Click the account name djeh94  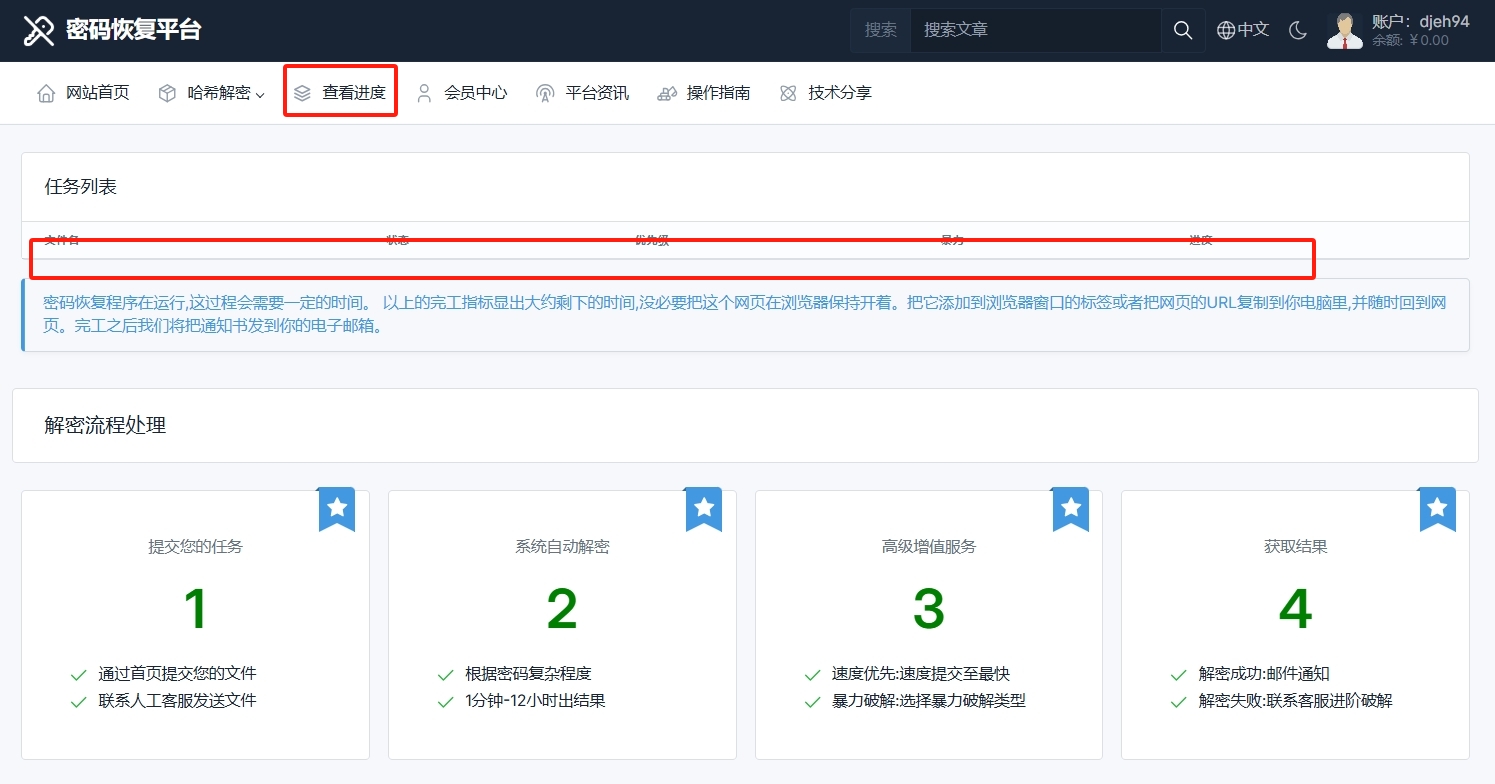[x=1444, y=21]
